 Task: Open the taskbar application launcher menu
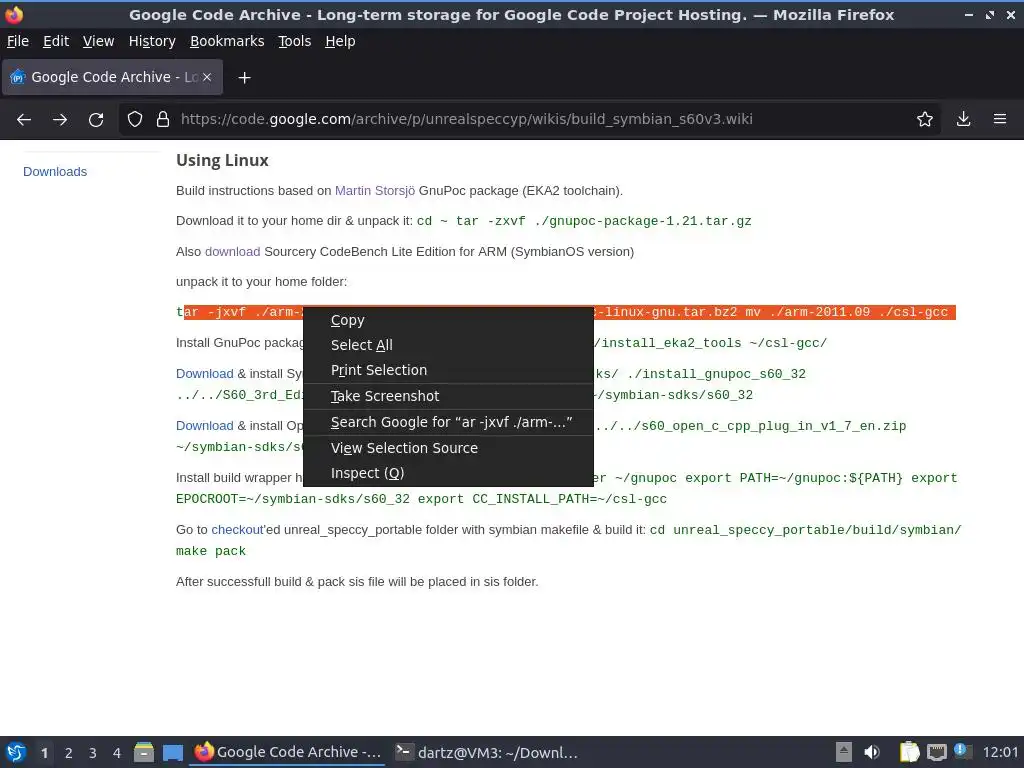16,752
